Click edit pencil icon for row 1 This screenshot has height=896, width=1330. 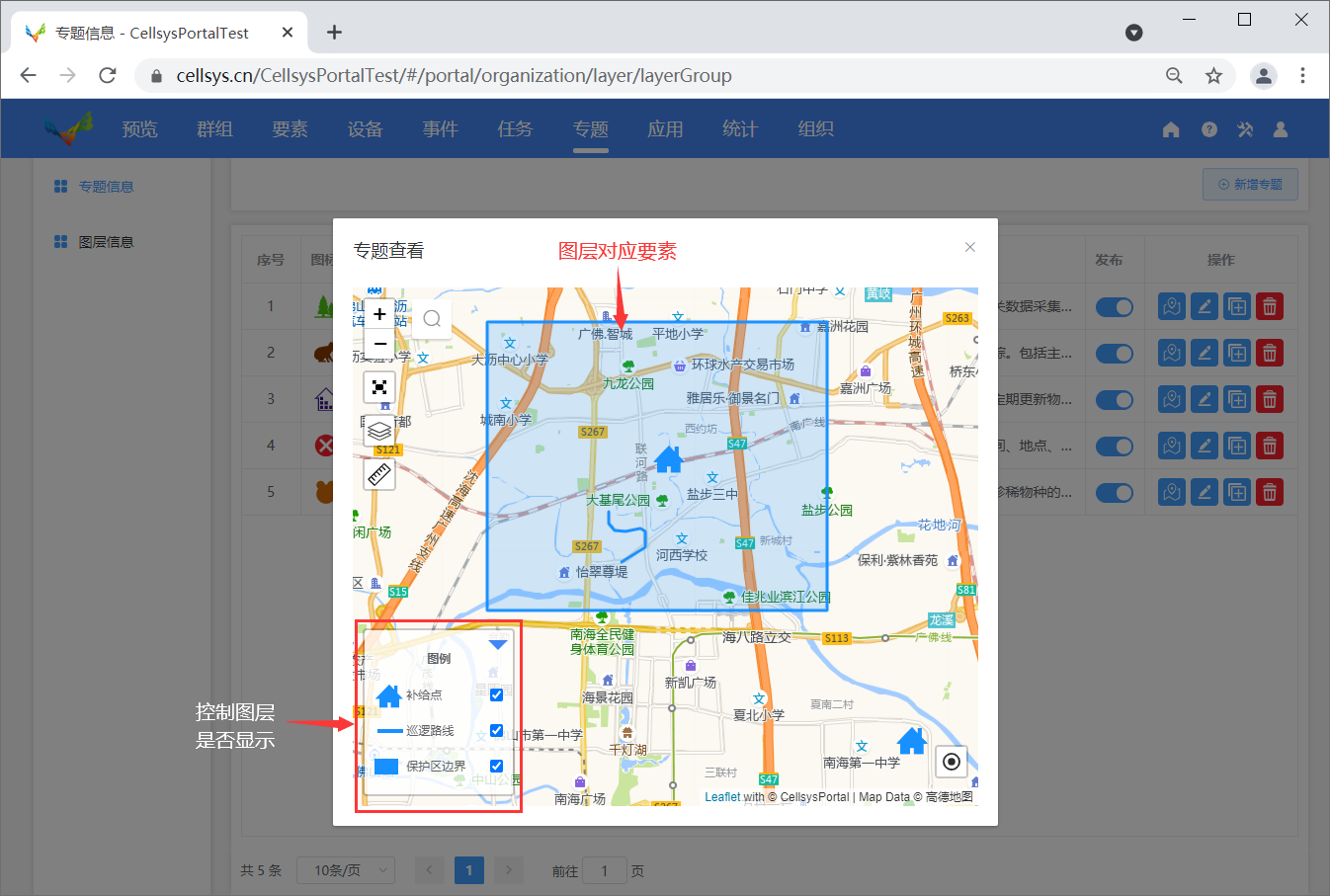coord(1205,306)
